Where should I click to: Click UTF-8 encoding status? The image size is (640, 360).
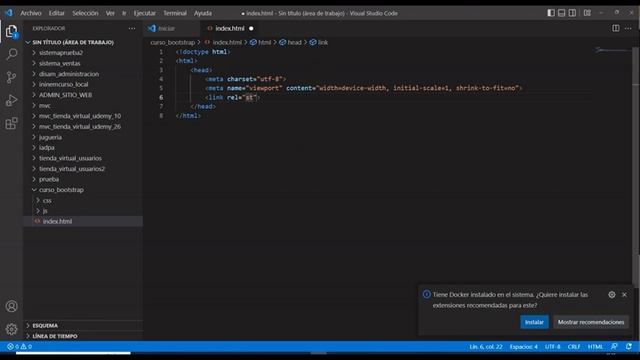coord(552,347)
